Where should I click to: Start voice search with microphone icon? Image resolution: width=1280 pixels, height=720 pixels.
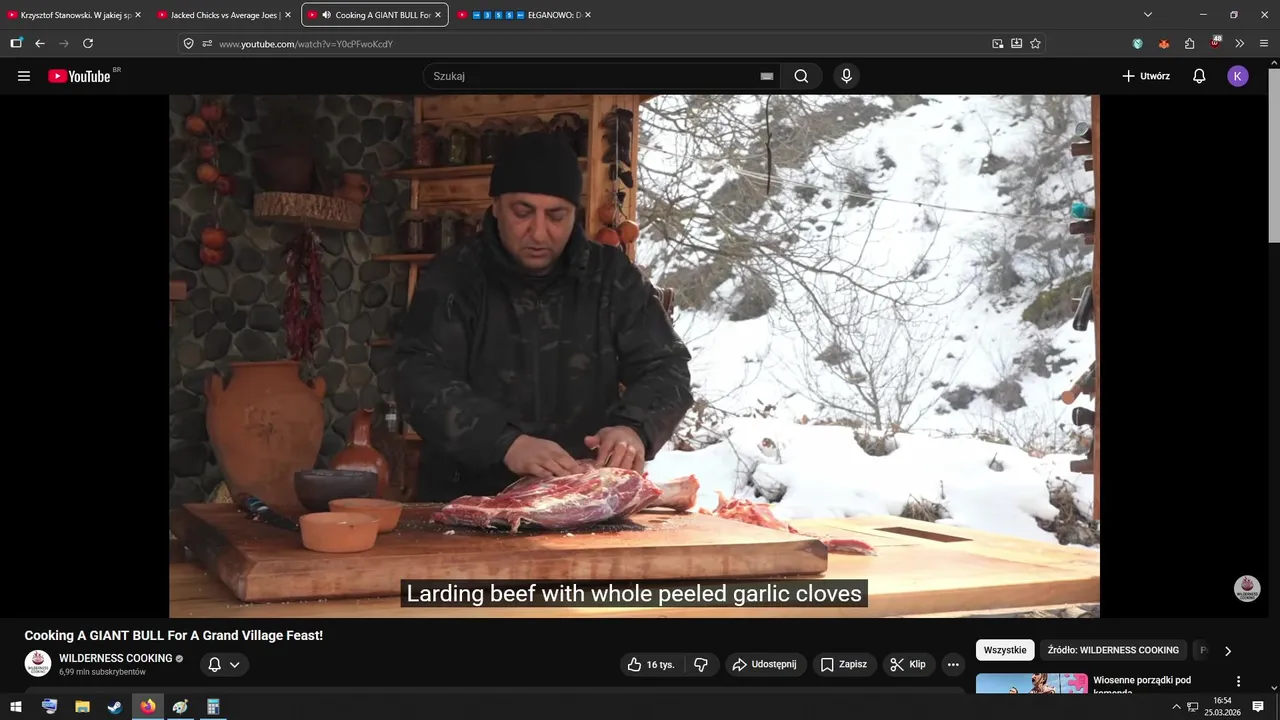pos(847,76)
